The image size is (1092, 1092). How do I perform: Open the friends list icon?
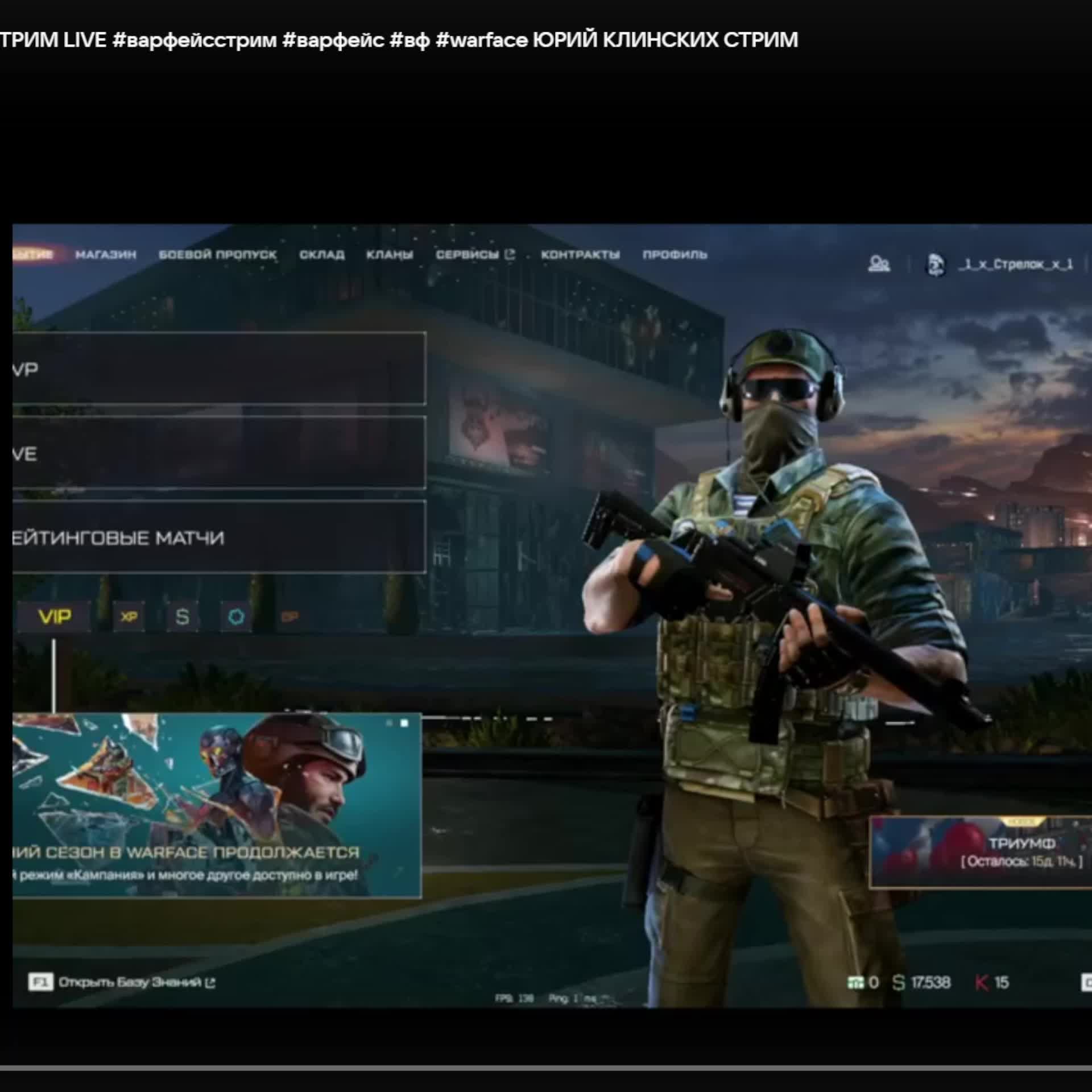[x=879, y=264]
